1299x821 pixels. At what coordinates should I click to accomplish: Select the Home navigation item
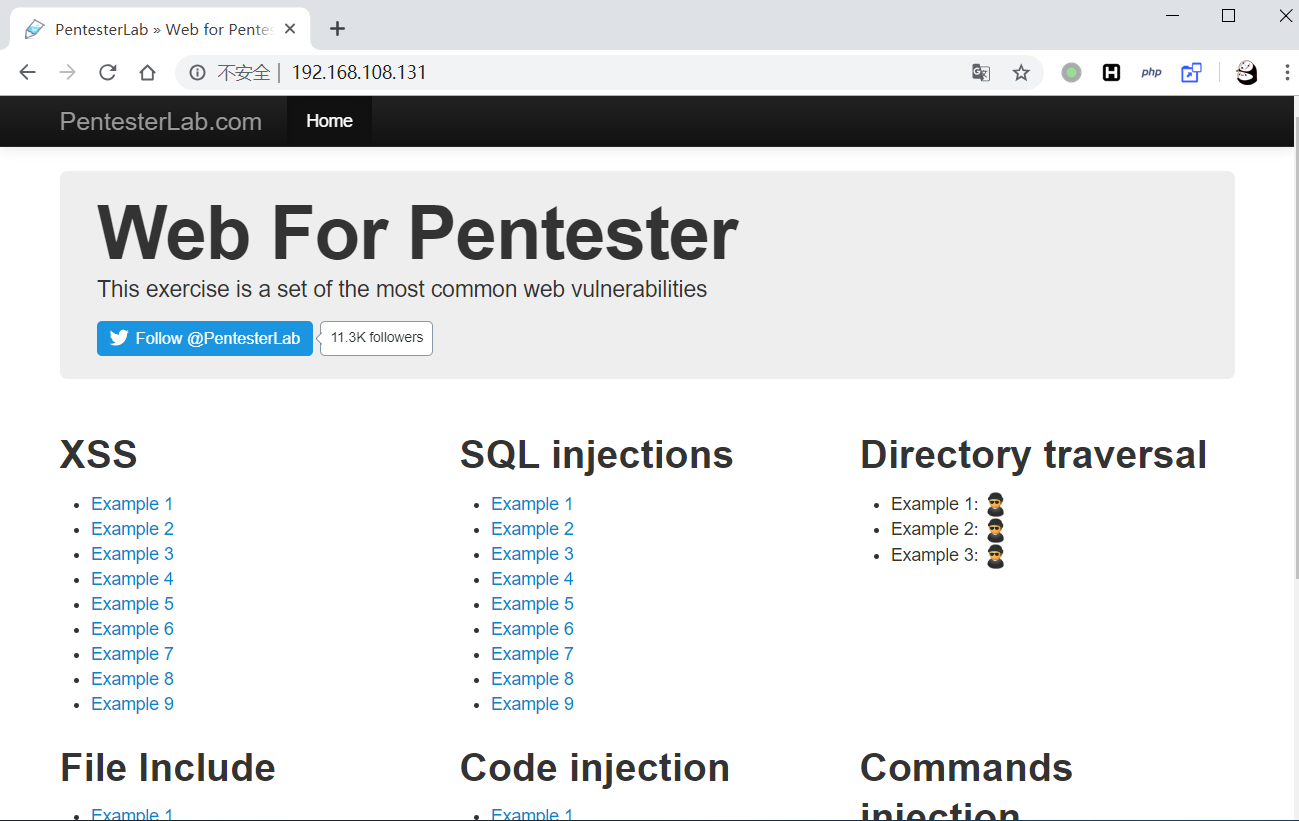(329, 121)
